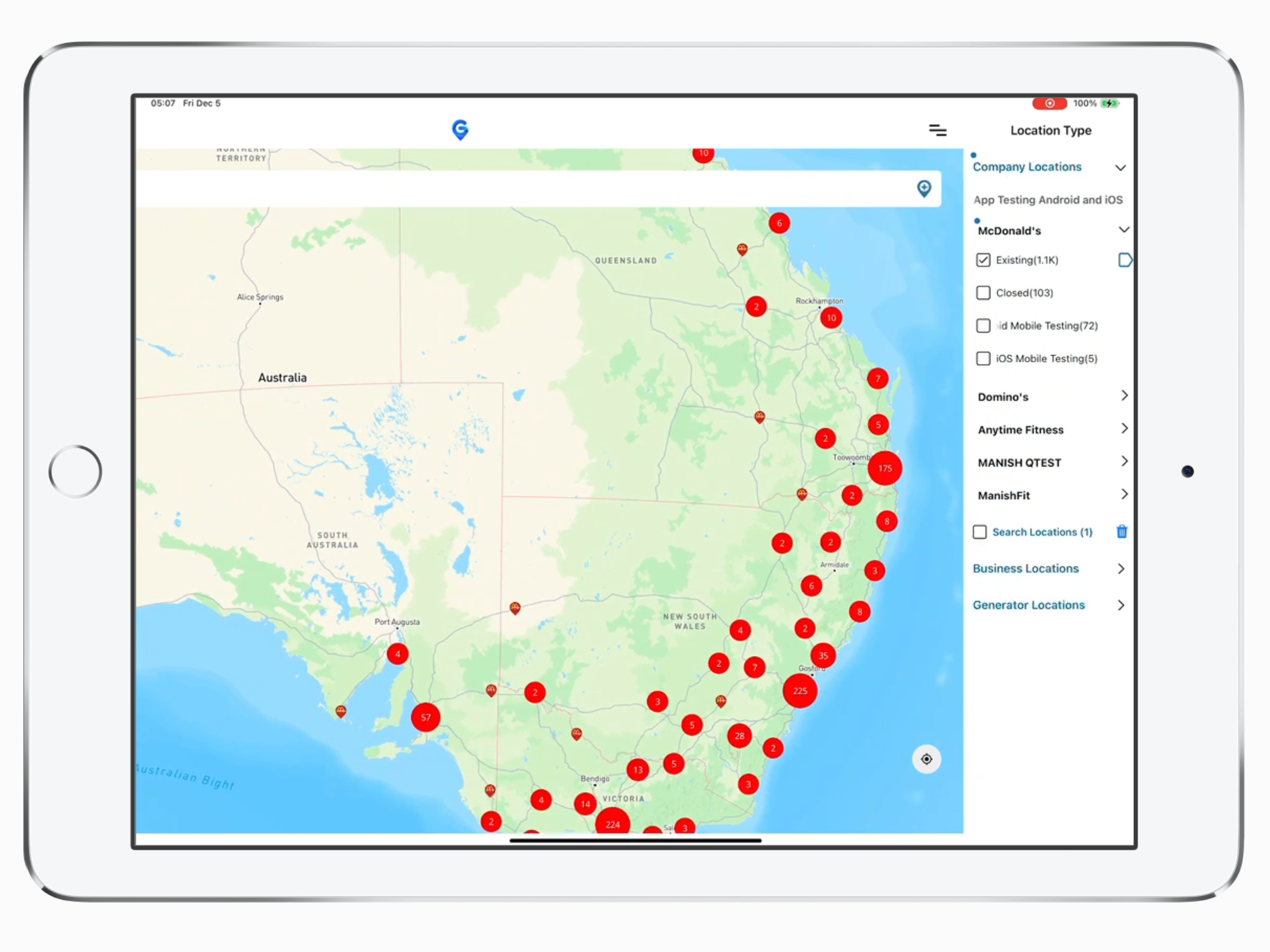The width and height of the screenshot is (1270, 952).
Task: Tap the app logo in the header
Action: pyautogui.click(x=460, y=130)
